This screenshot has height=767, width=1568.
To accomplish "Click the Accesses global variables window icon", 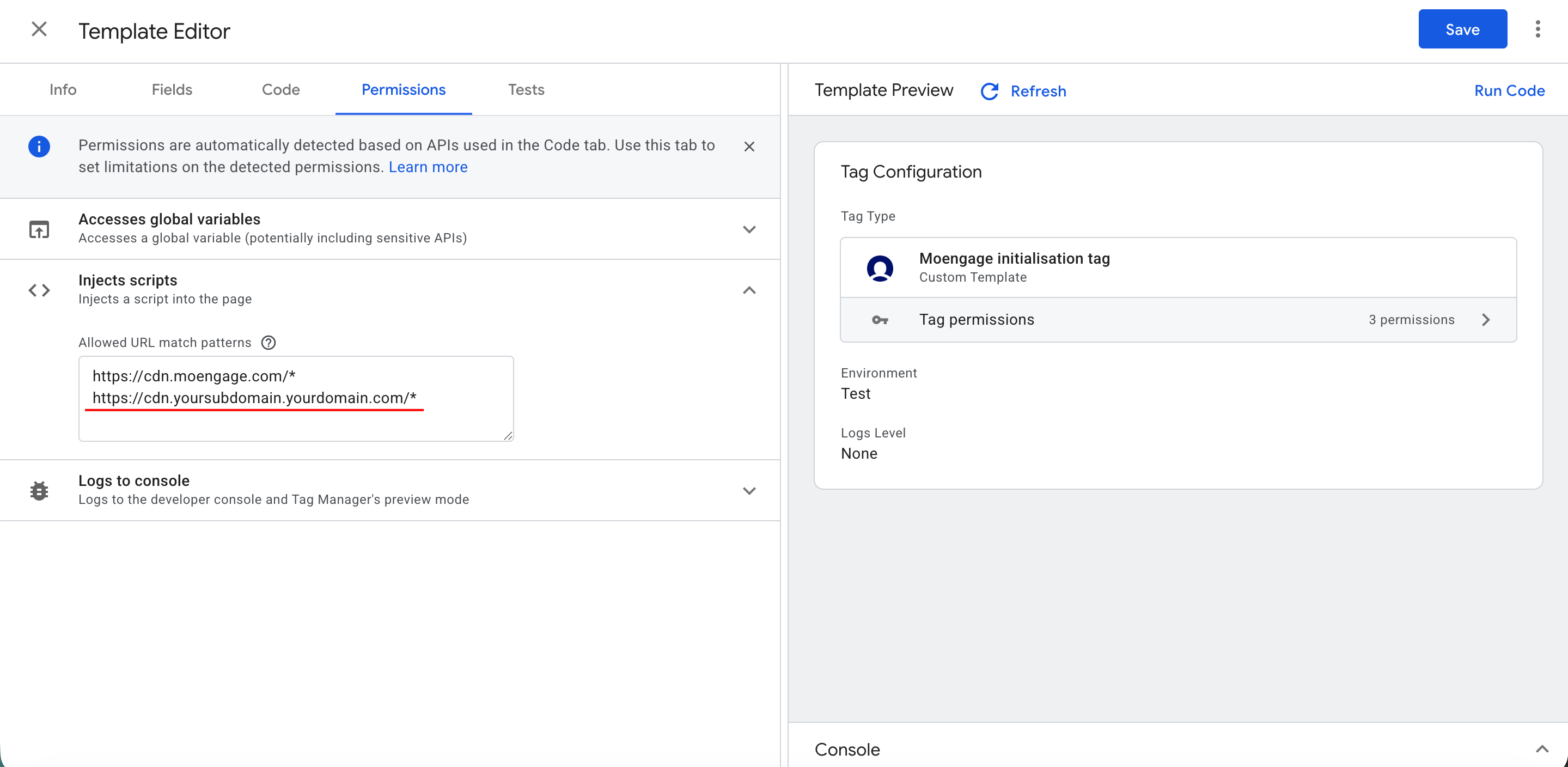I will tap(39, 229).
